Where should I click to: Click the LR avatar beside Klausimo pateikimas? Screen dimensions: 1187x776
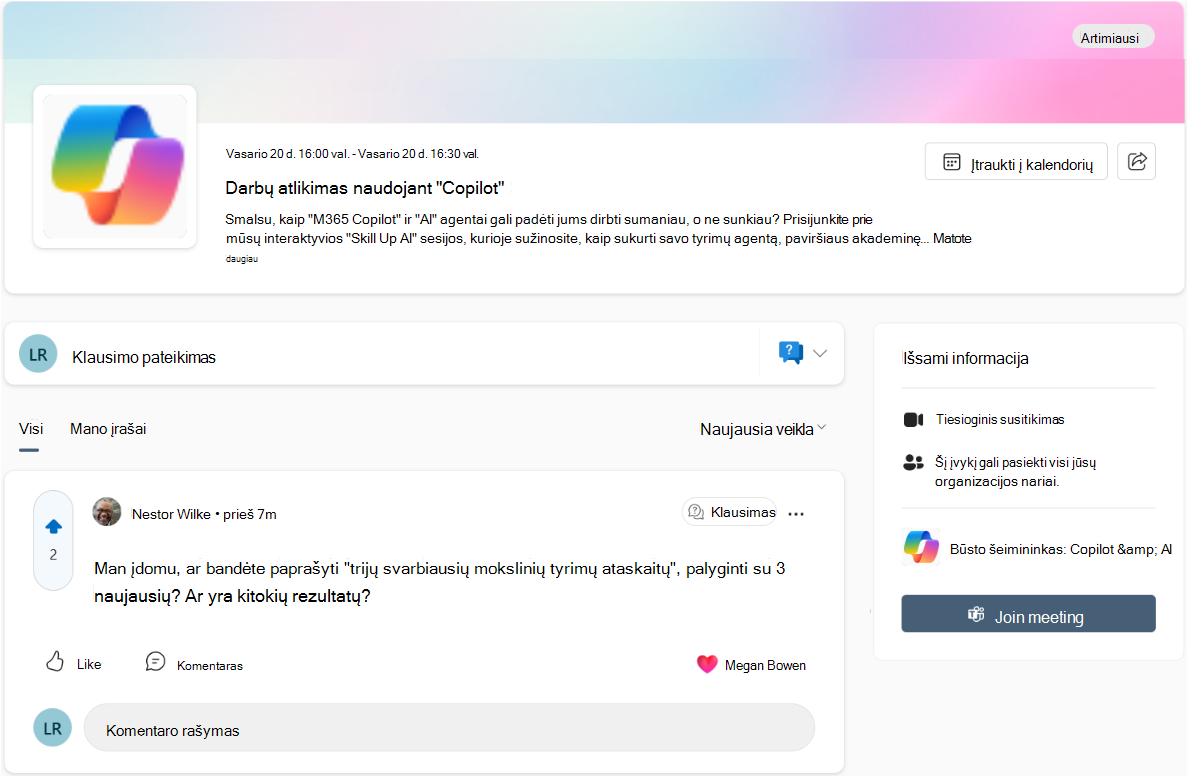(38, 354)
